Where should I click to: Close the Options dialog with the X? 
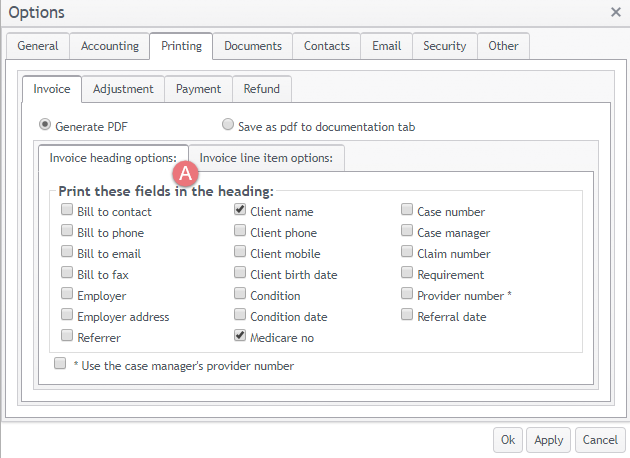pyautogui.click(x=615, y=12)
